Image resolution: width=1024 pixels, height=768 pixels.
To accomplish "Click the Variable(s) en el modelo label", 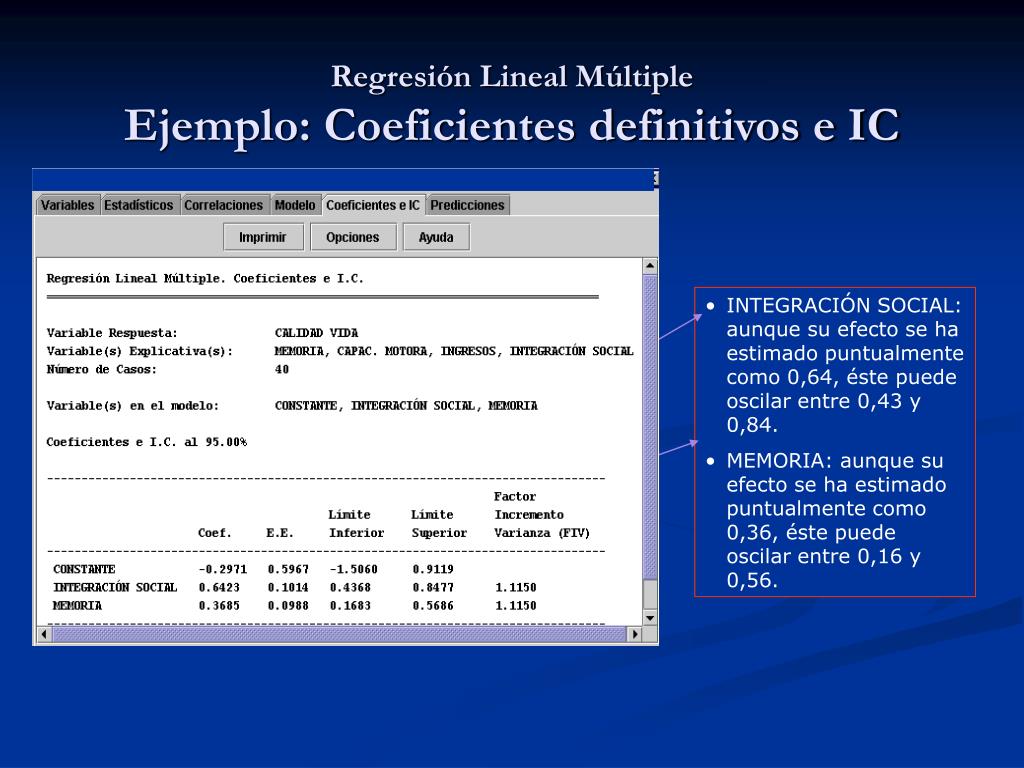I will (x=133, y=406).
